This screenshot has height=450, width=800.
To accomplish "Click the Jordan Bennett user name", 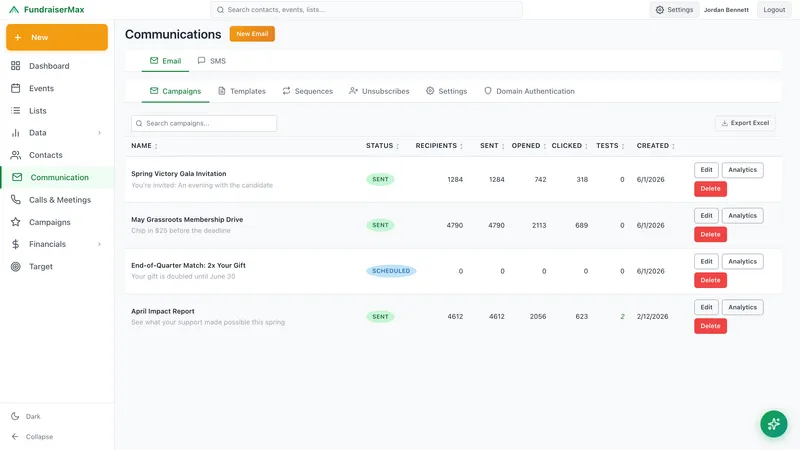I will tap(726, 10).
